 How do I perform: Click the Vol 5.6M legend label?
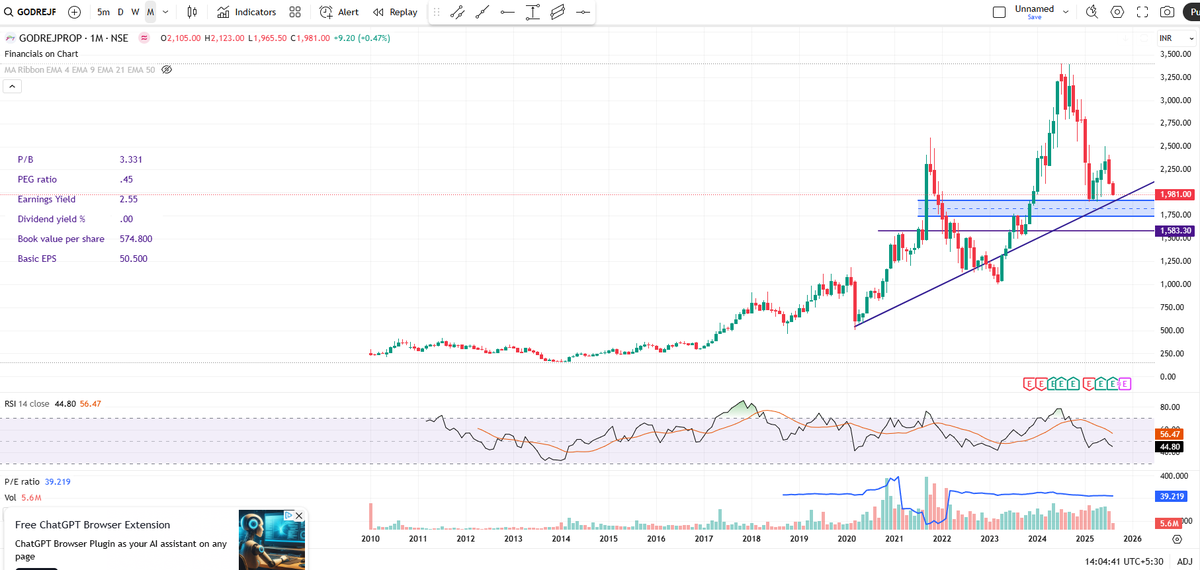tap(22, 497)
